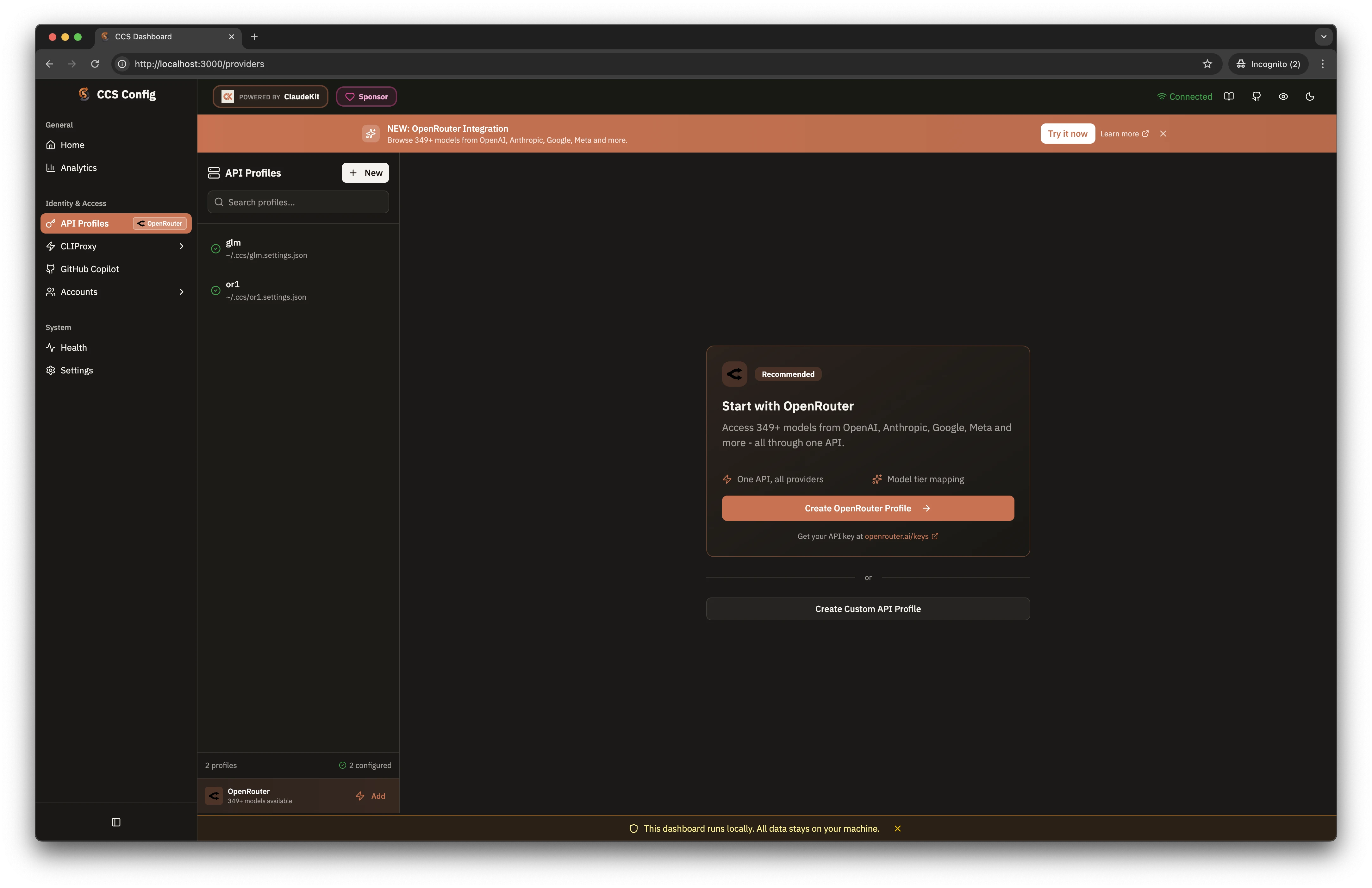The image size is (1372, 888).
Task: Click the CCS Config logo icon
Action: tap(84, 94)
